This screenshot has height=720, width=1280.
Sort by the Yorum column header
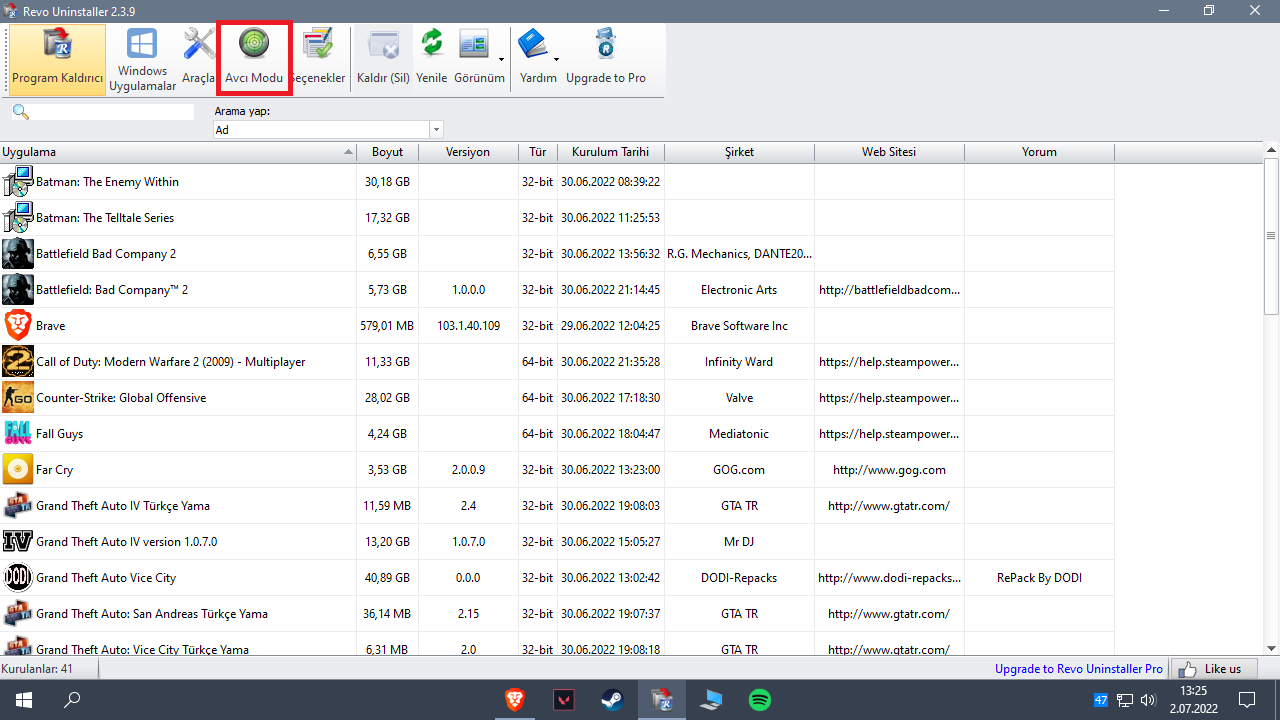pos(1039,152)
